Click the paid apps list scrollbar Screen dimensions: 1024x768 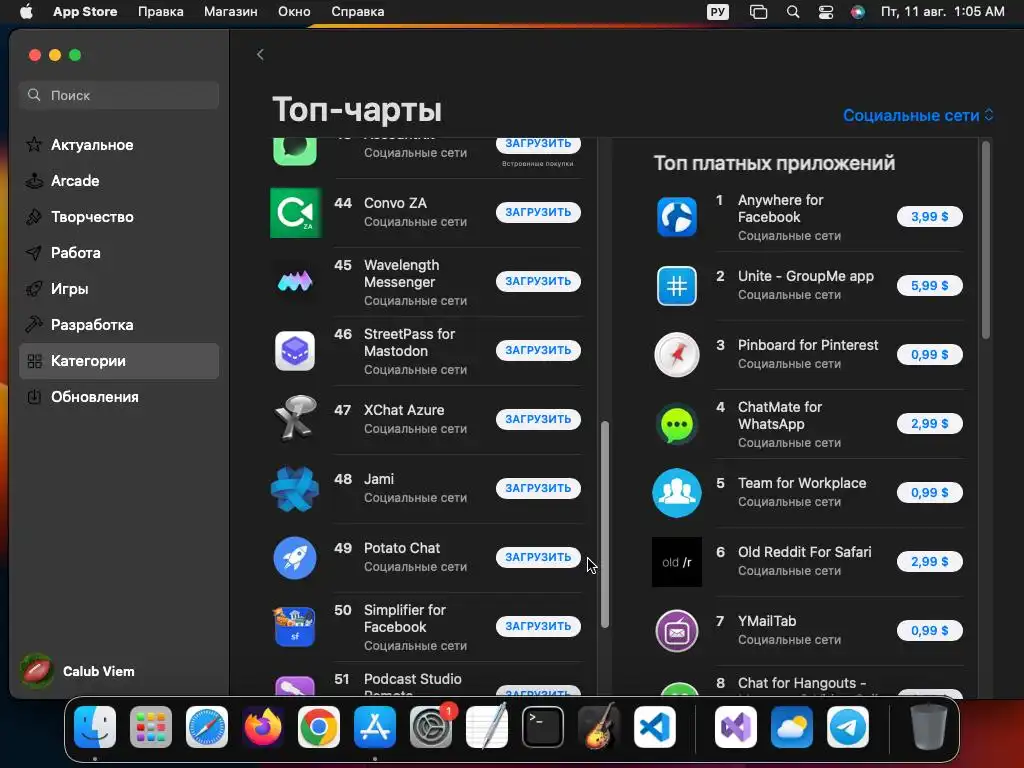[x=985, y=240]
